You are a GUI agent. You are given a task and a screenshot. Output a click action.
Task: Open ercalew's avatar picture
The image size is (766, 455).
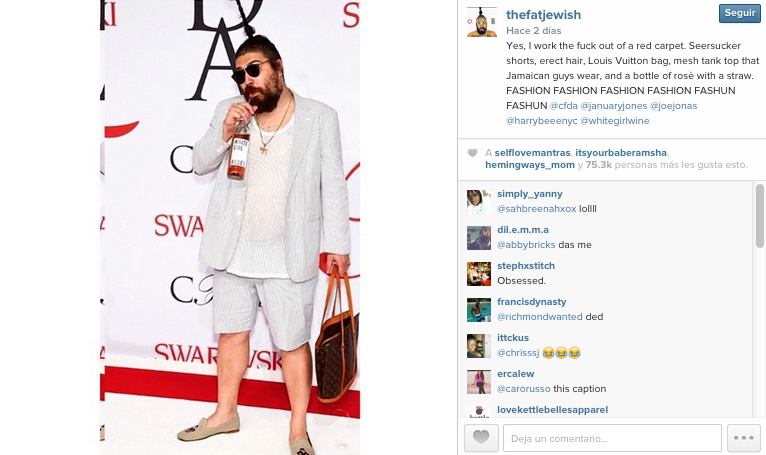pyautogui.click(x=479, y=382)
